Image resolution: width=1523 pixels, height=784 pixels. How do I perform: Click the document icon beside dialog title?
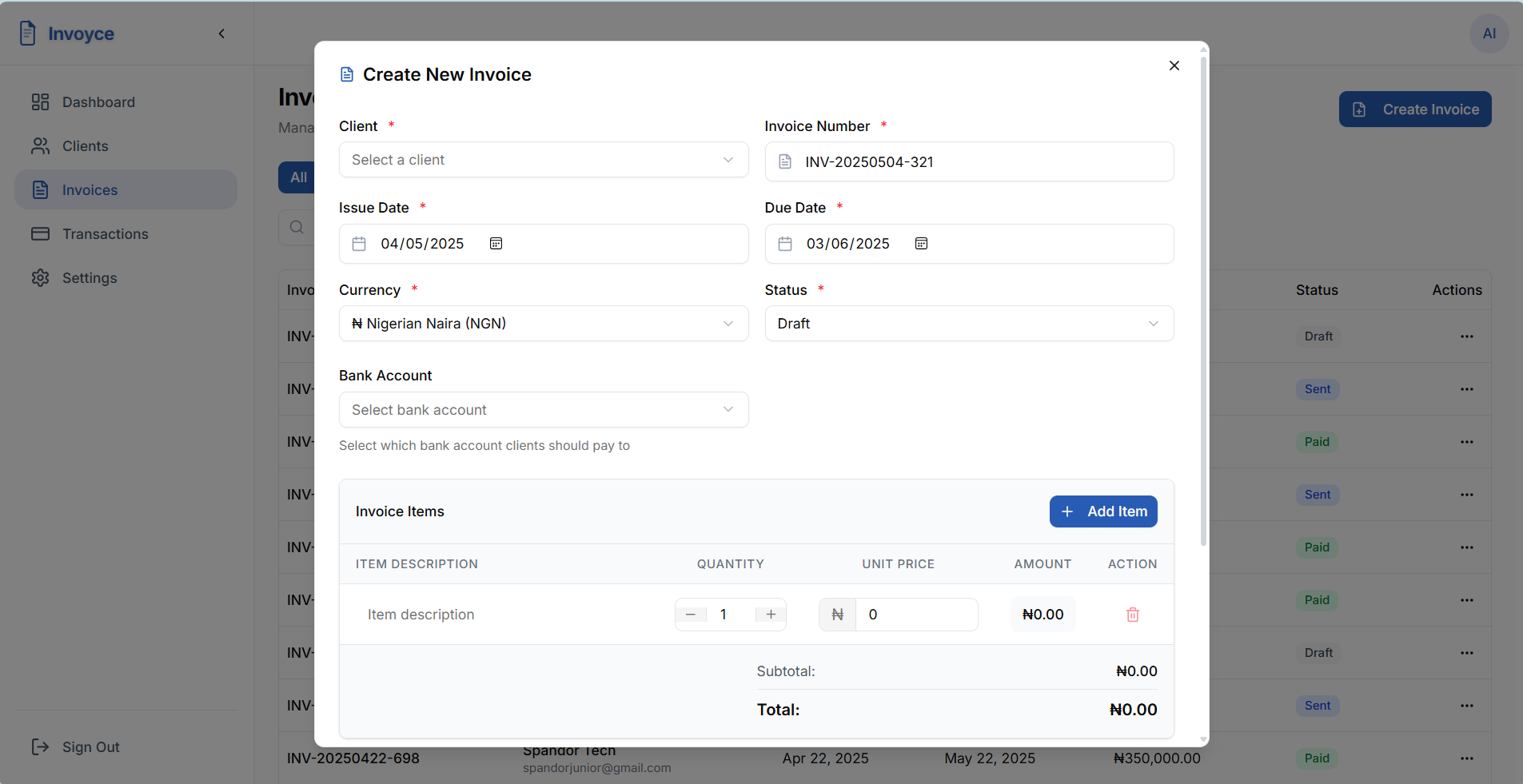click(347, 74)
